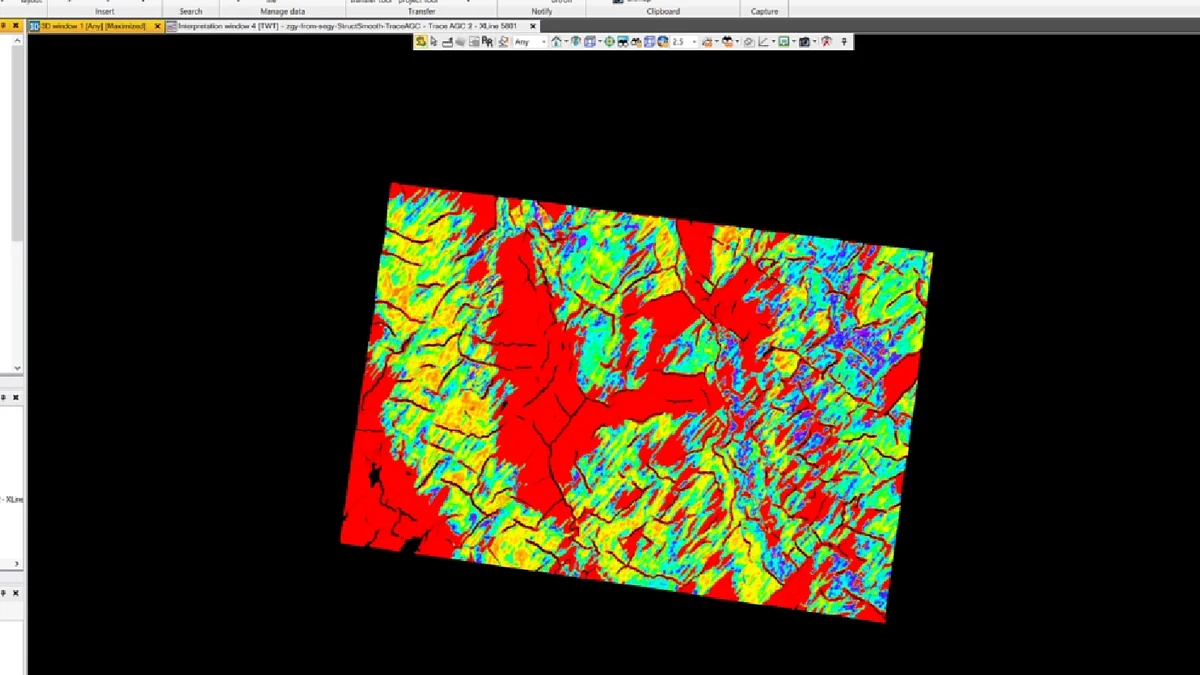This screenshot has width=1200, height=675.
Task: Click the line-chart axis icon in the toolbar
Action: tap(763, 42)
